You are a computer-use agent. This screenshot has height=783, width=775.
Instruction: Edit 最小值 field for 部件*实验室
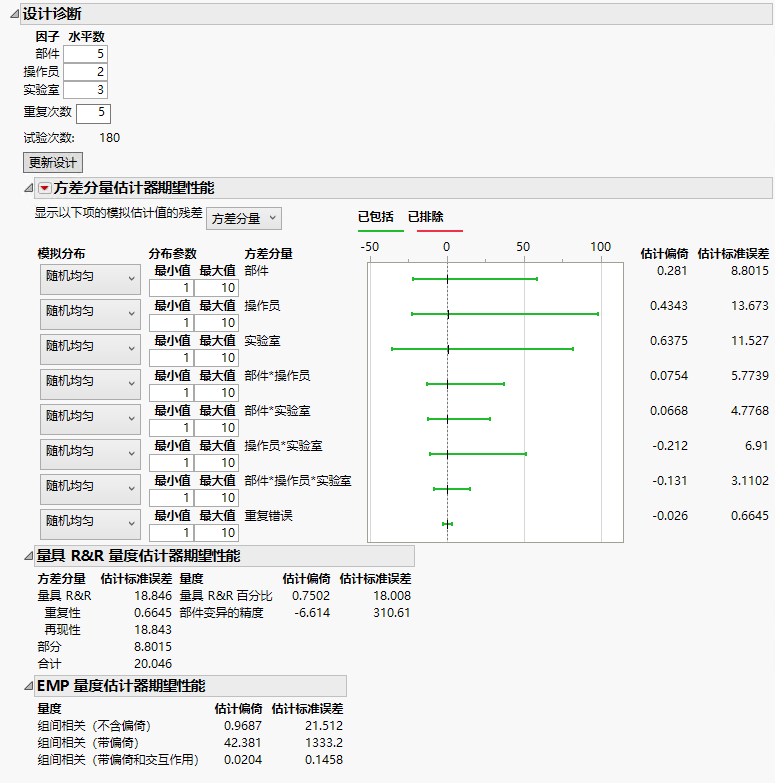(172, 428)
